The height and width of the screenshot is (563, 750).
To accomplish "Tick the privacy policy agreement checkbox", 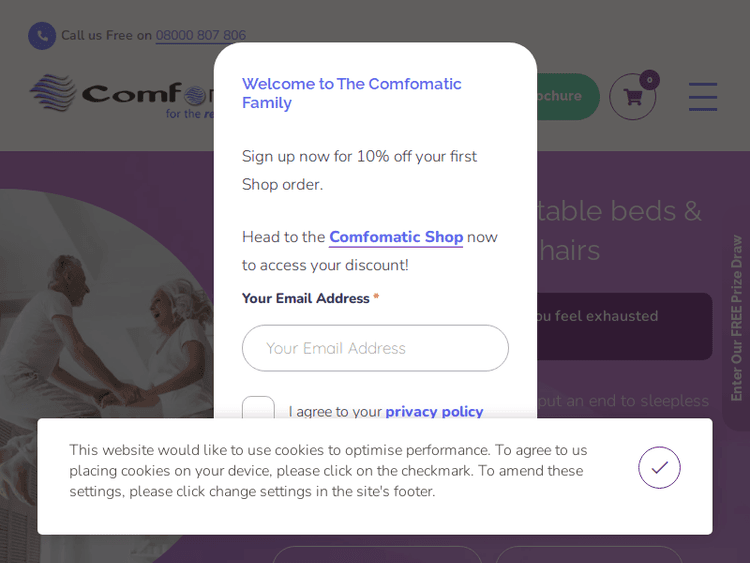I will tap(258, 410).
